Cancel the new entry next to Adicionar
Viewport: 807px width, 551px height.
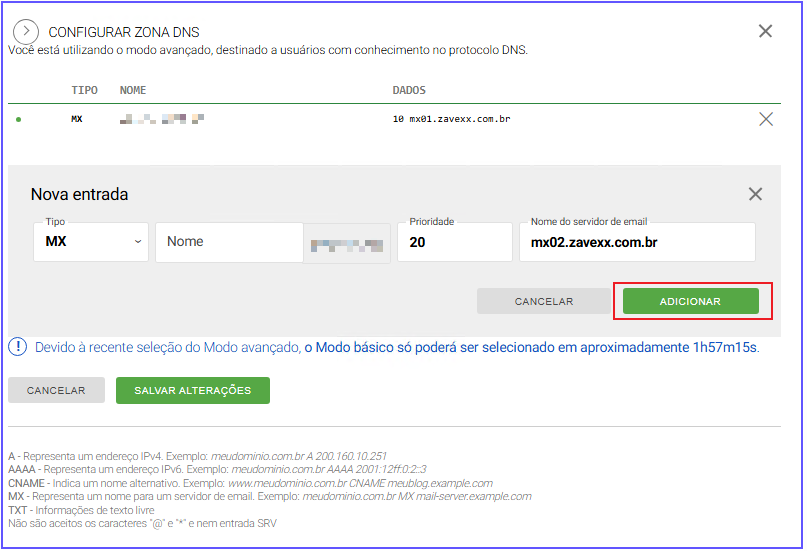click(x=543, y=301)
